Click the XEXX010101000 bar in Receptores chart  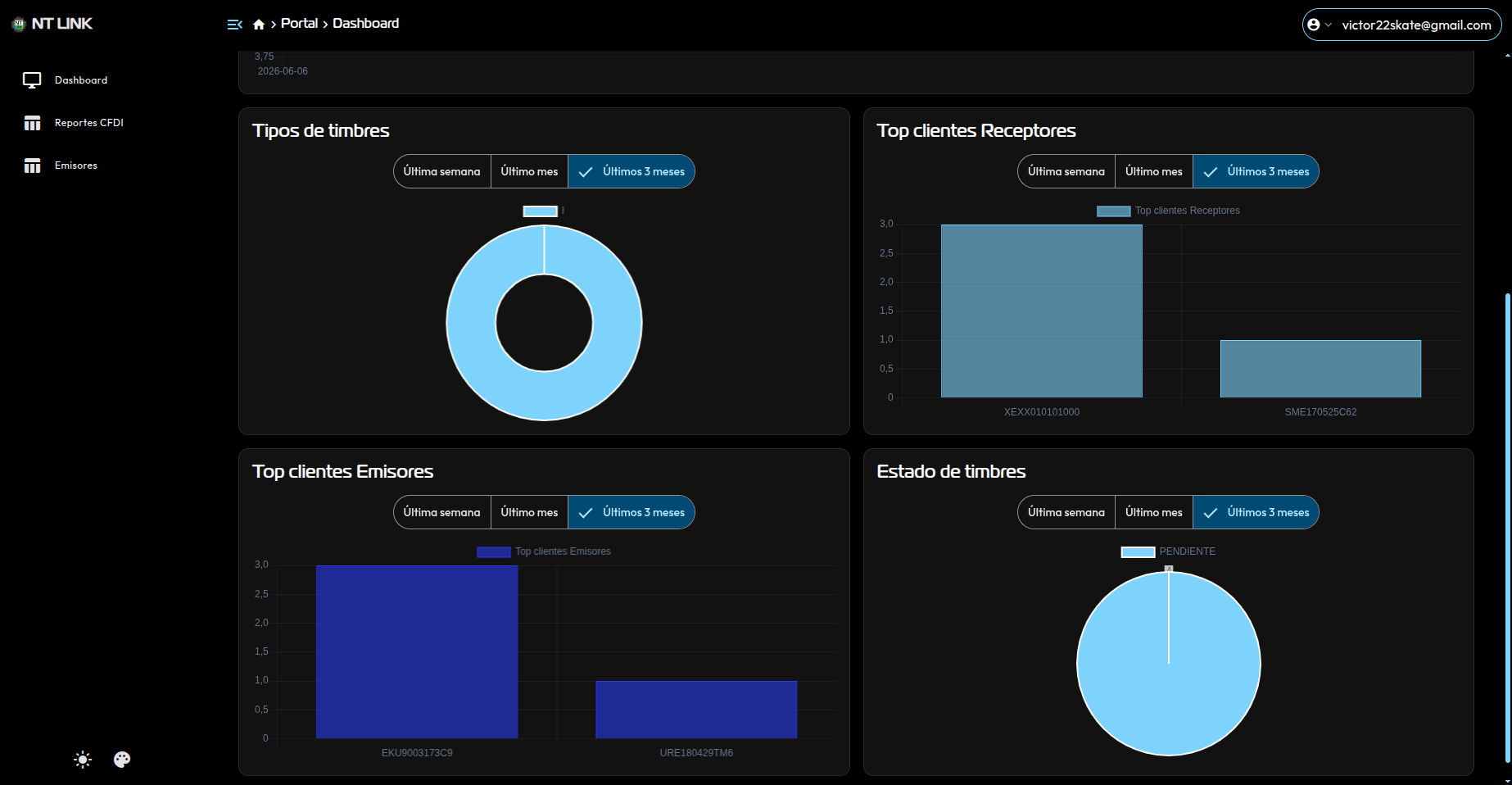[1041, 311]
